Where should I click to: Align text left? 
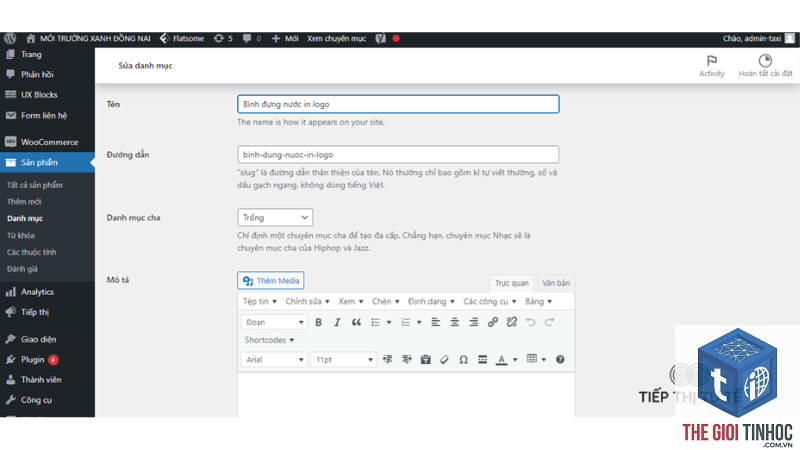tap(436, 322)
